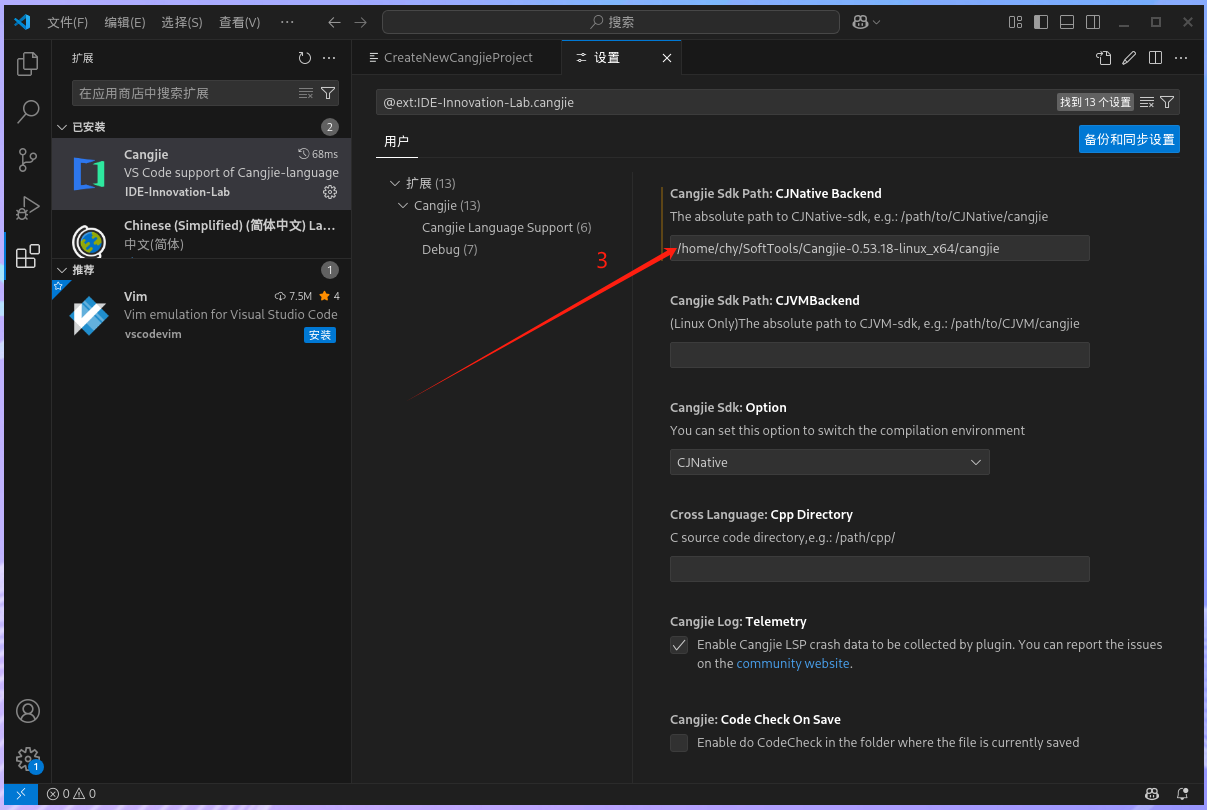
Task: Open Copilot menu in title bar
Action: (866, 22)
